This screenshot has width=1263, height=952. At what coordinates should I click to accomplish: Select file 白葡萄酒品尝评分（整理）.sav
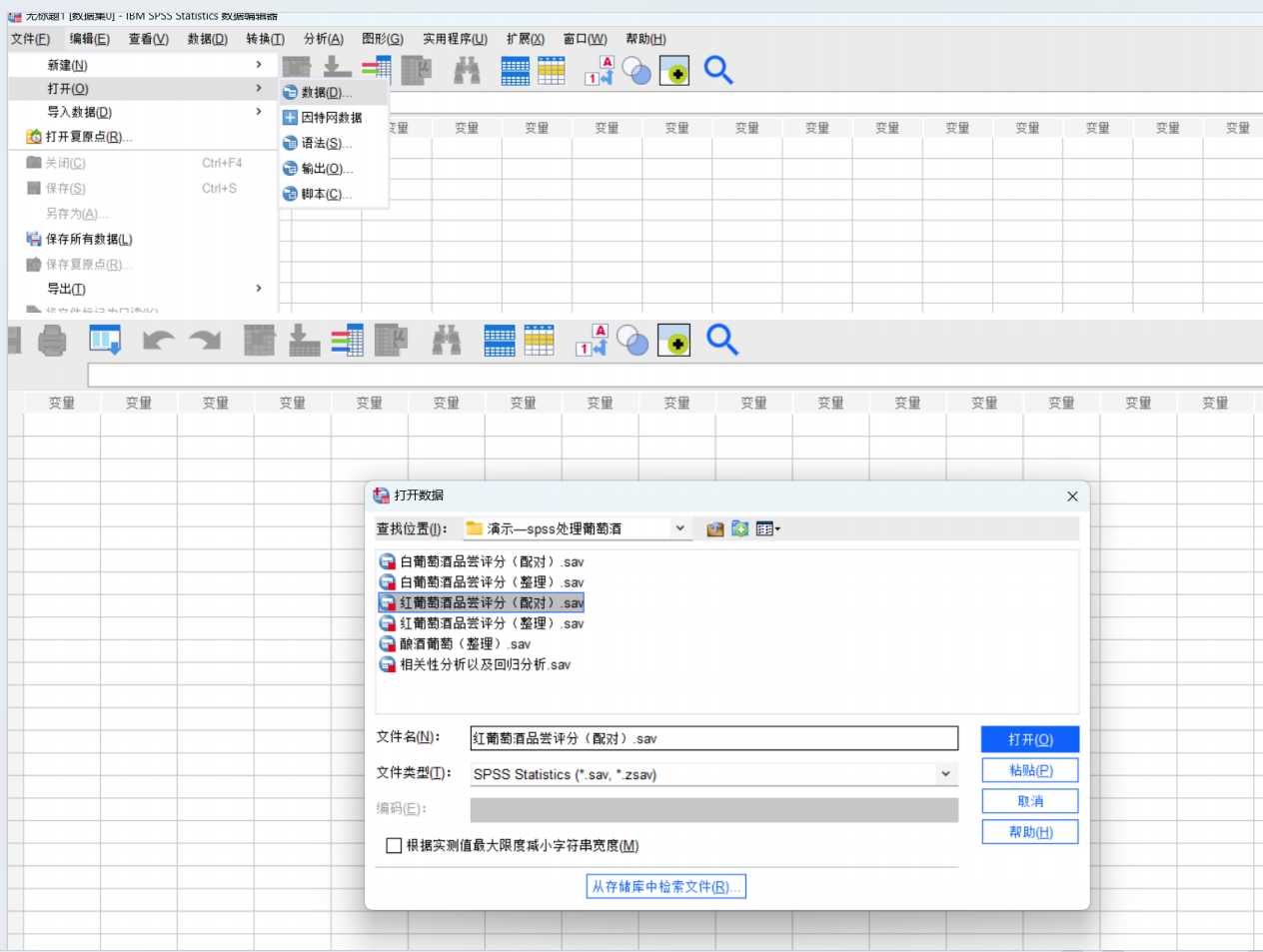[x=482, y=582]
